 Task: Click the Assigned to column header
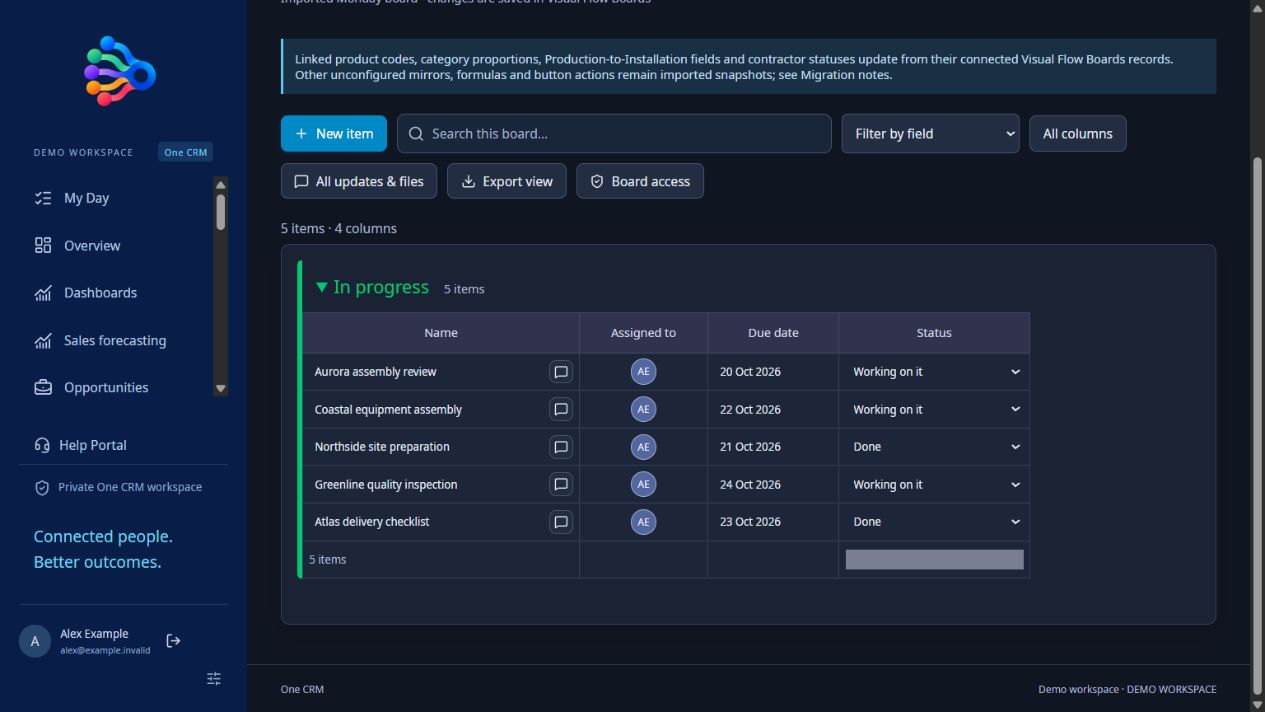click(x=643, y=333)
